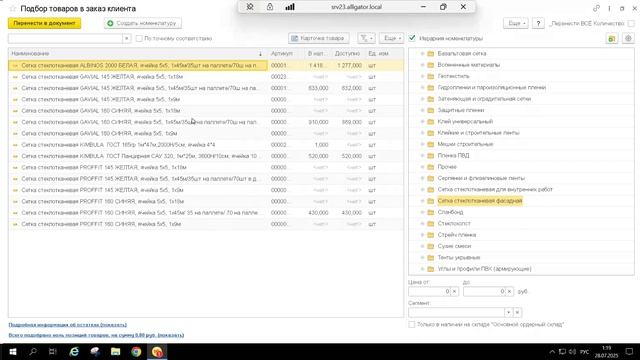Open 'Всего подобрано ноль позиций товаров' link

tap(96, 335)
